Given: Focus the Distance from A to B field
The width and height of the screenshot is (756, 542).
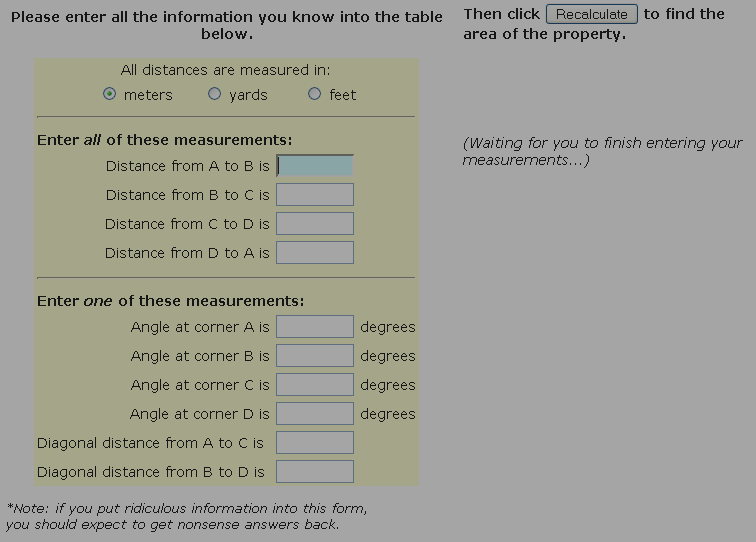Looking at the screenshot, I should pos(315,166).
